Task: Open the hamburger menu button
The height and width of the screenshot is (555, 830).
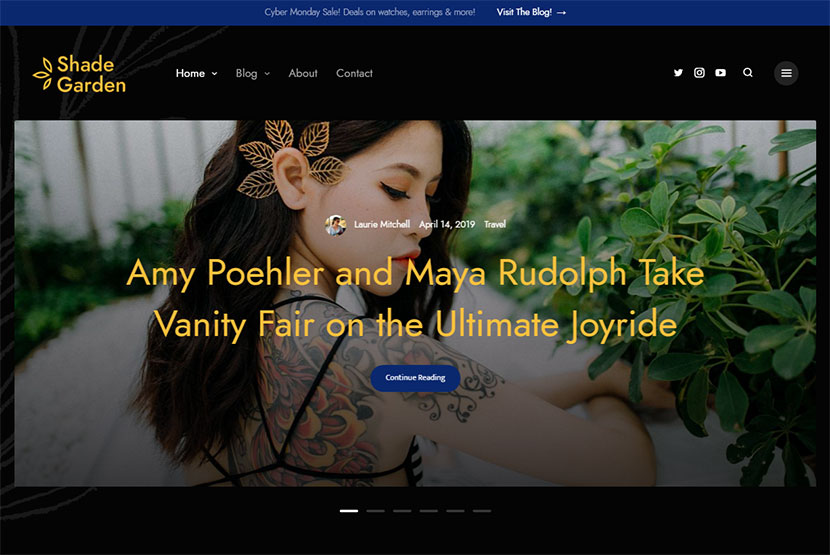Action: (x=786, y=73)
